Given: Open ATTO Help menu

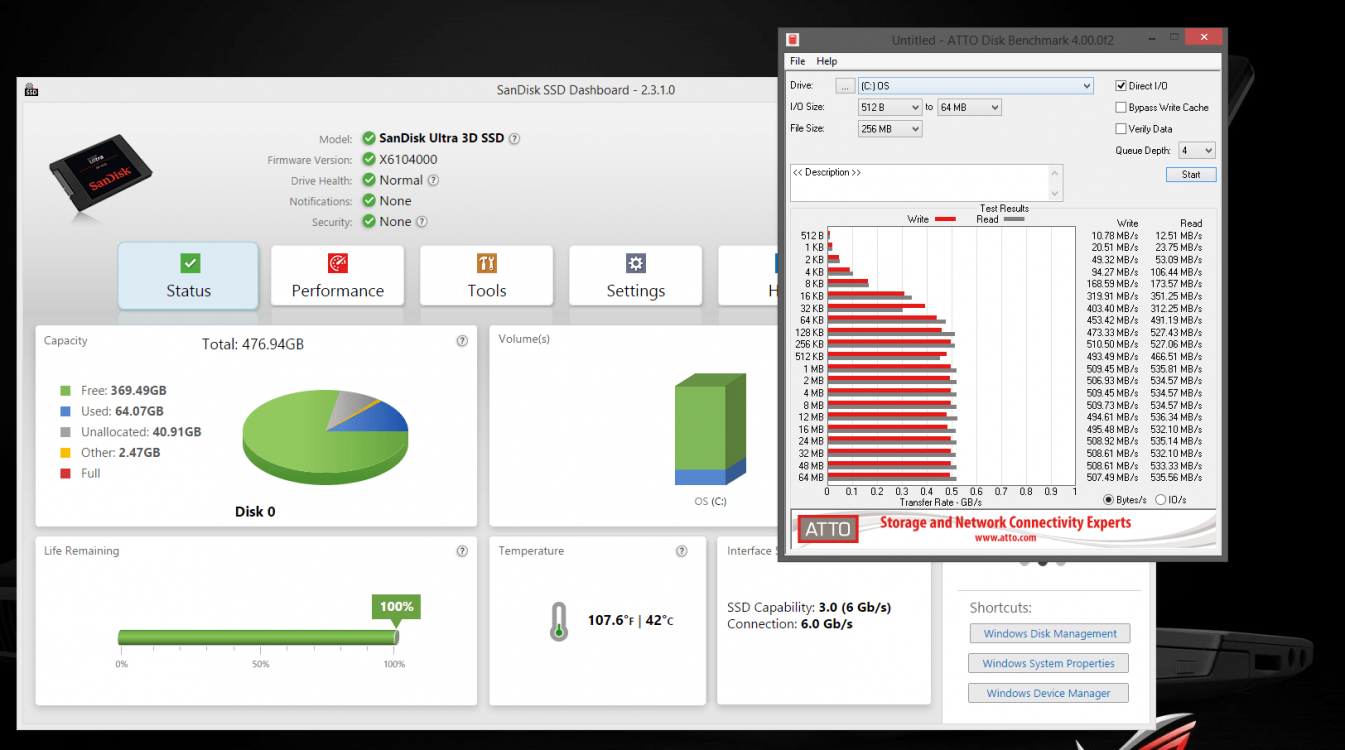Looking at the screenshot, I should [x=827, y=61].
